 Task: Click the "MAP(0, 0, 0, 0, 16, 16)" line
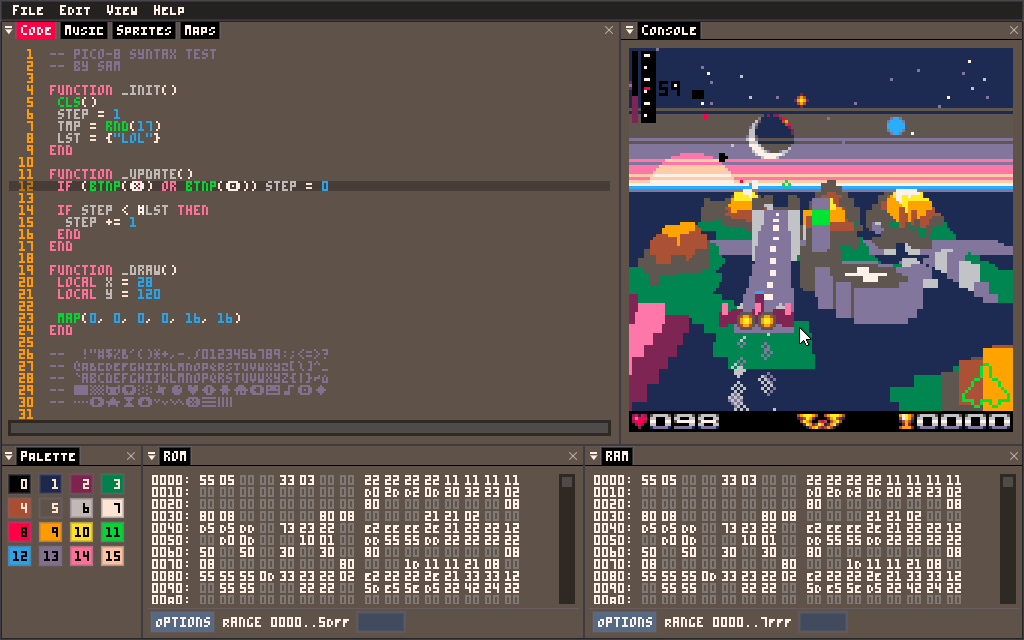click(x=149, y=318)
